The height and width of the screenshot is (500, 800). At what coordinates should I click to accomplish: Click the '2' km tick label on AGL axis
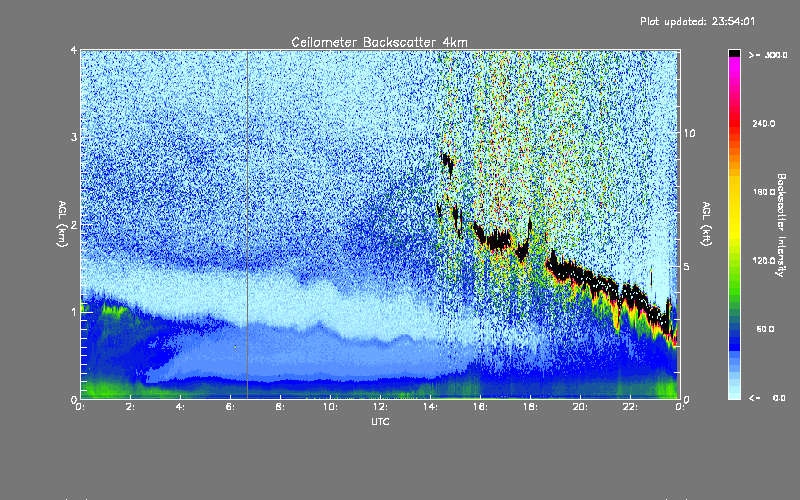pyautogui.click(x=74, y=224)
